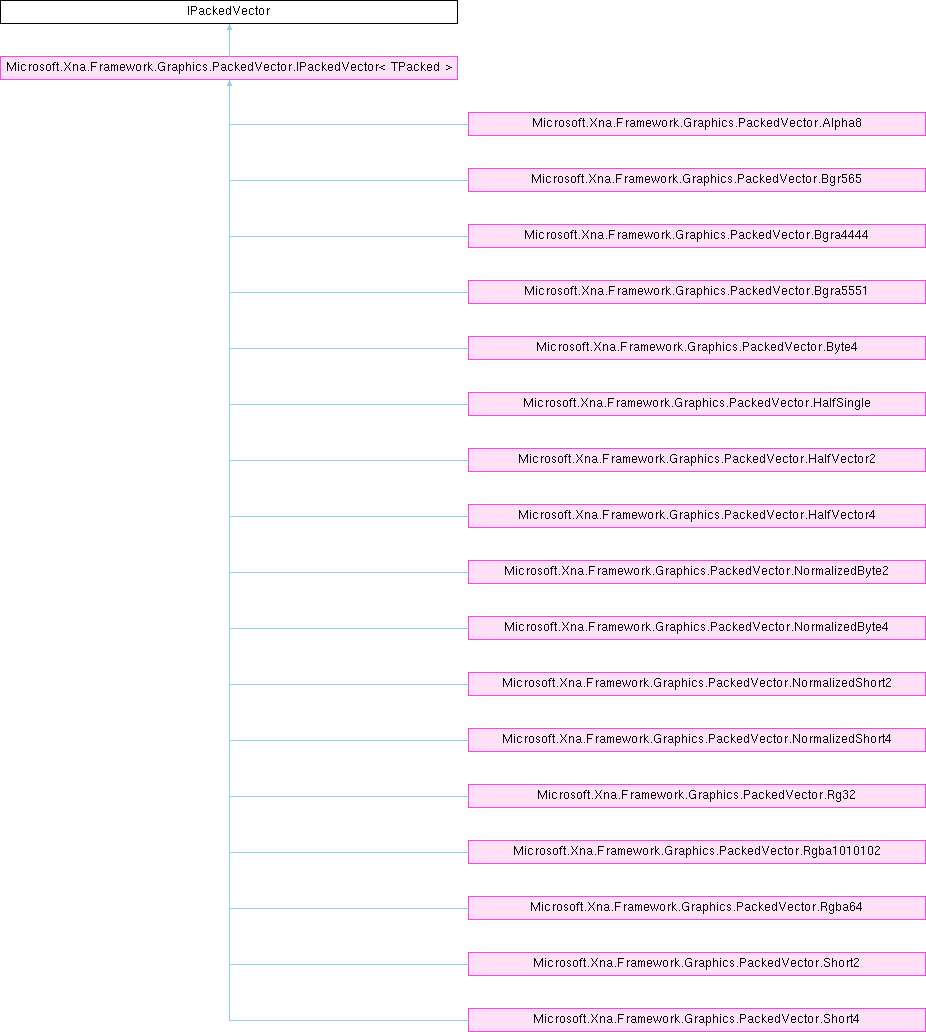The width and height of the screenshot is (926, 1032).
Task: Open the IPackedVector< TPacked > interface node
Action: (x=229, y=68)
